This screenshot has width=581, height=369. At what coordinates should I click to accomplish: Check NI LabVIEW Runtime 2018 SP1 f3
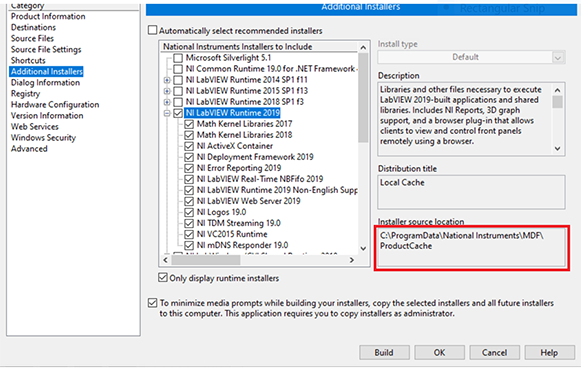click(178, 102)
